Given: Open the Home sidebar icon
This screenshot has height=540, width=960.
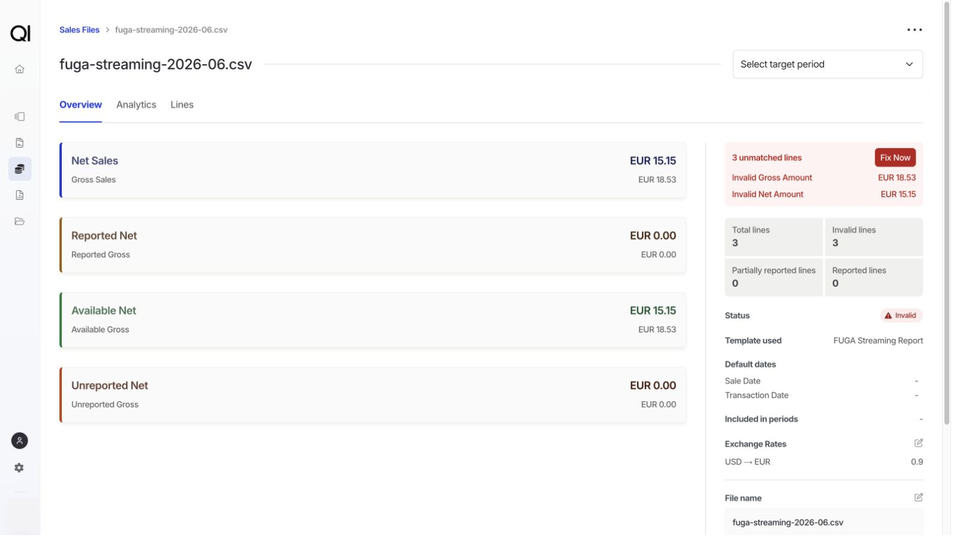Looking at the screenshot, I should [20, 69].
